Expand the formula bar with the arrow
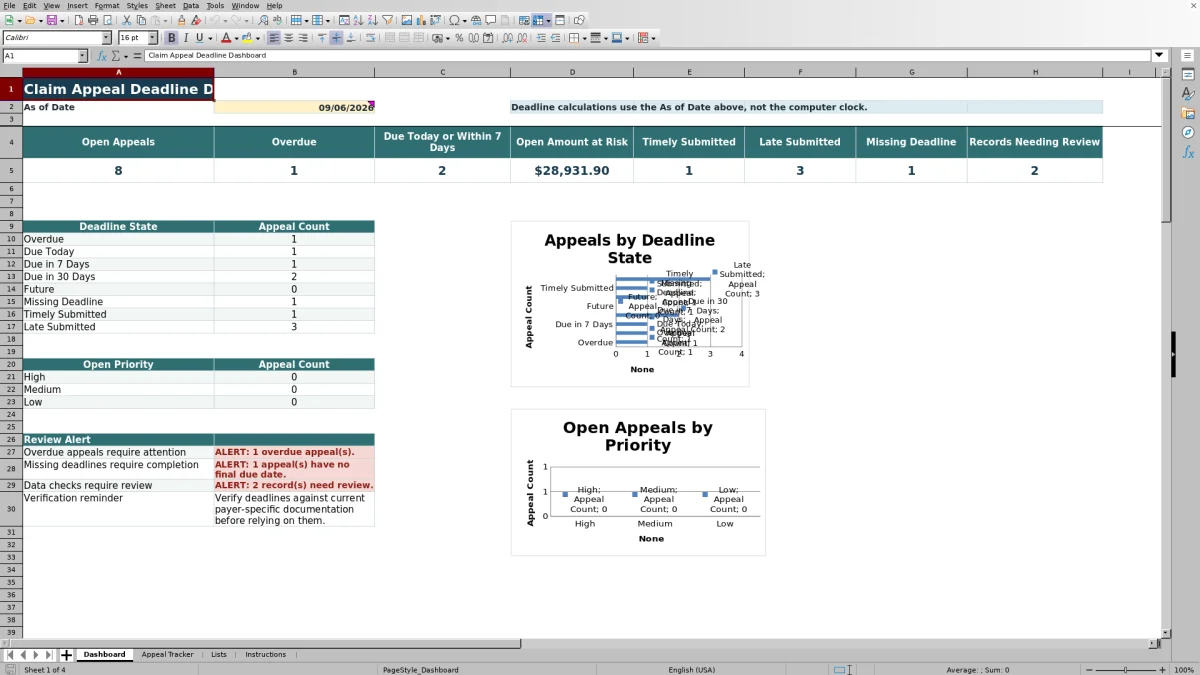The width and height of the screenshot is (1200, 675). point(1159,56)
